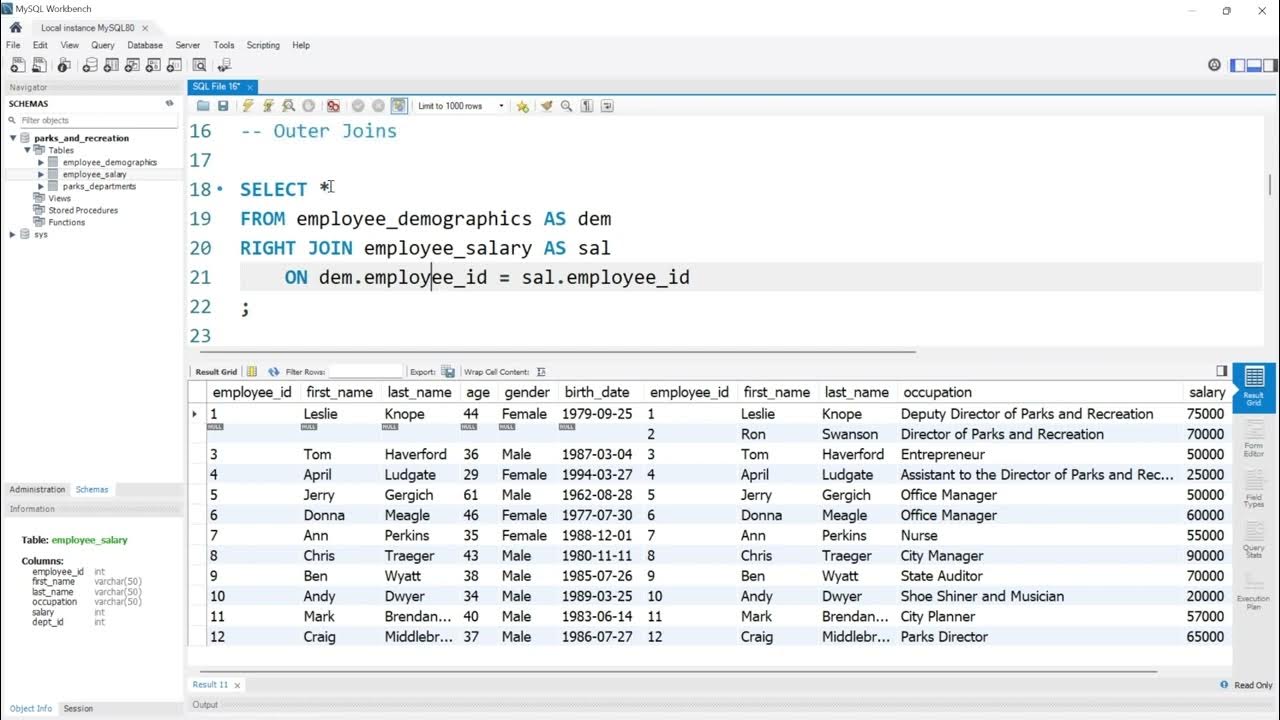
Task: Open the File menu
Action: pos(13,45)
